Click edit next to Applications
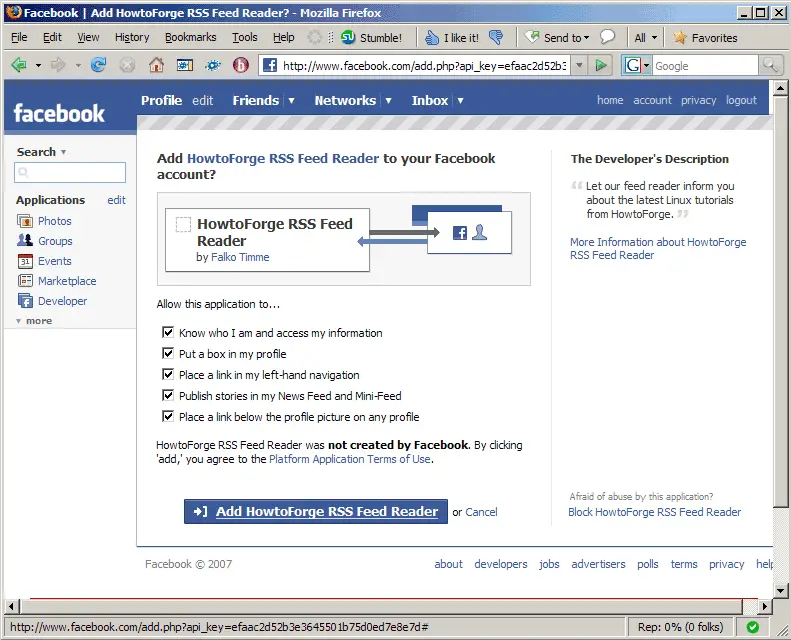Image resolution: width=791 pixels, height=640 pixels. pyautogui.click(x=117, y=200)
